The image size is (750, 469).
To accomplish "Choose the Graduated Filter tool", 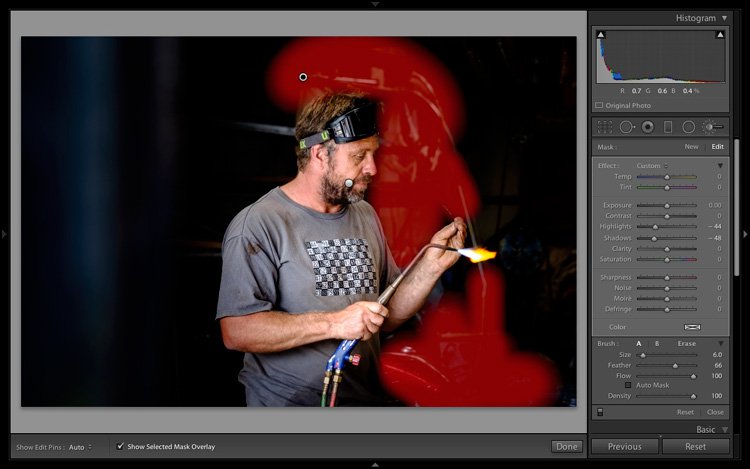I will (668, 127).
